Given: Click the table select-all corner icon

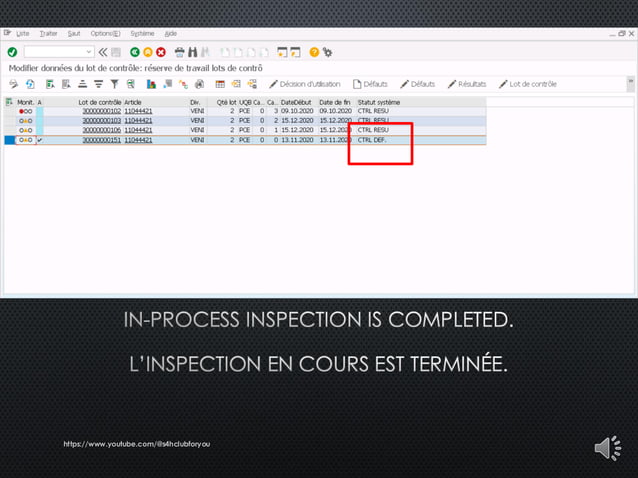Looking at the screenshot, I should (9, 102).
